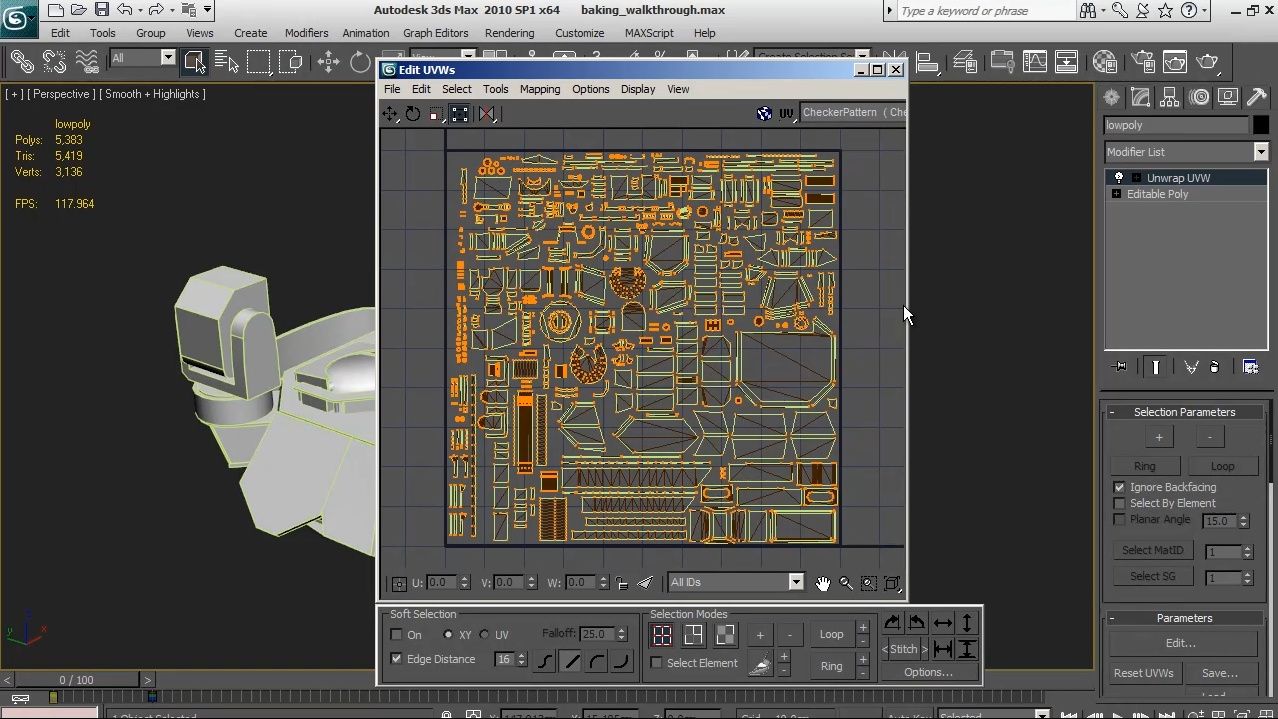The width and height of the screenshot is (1278, 719).
Task: Open the All IDs material dropdown
Action: (x=795, y=582)
